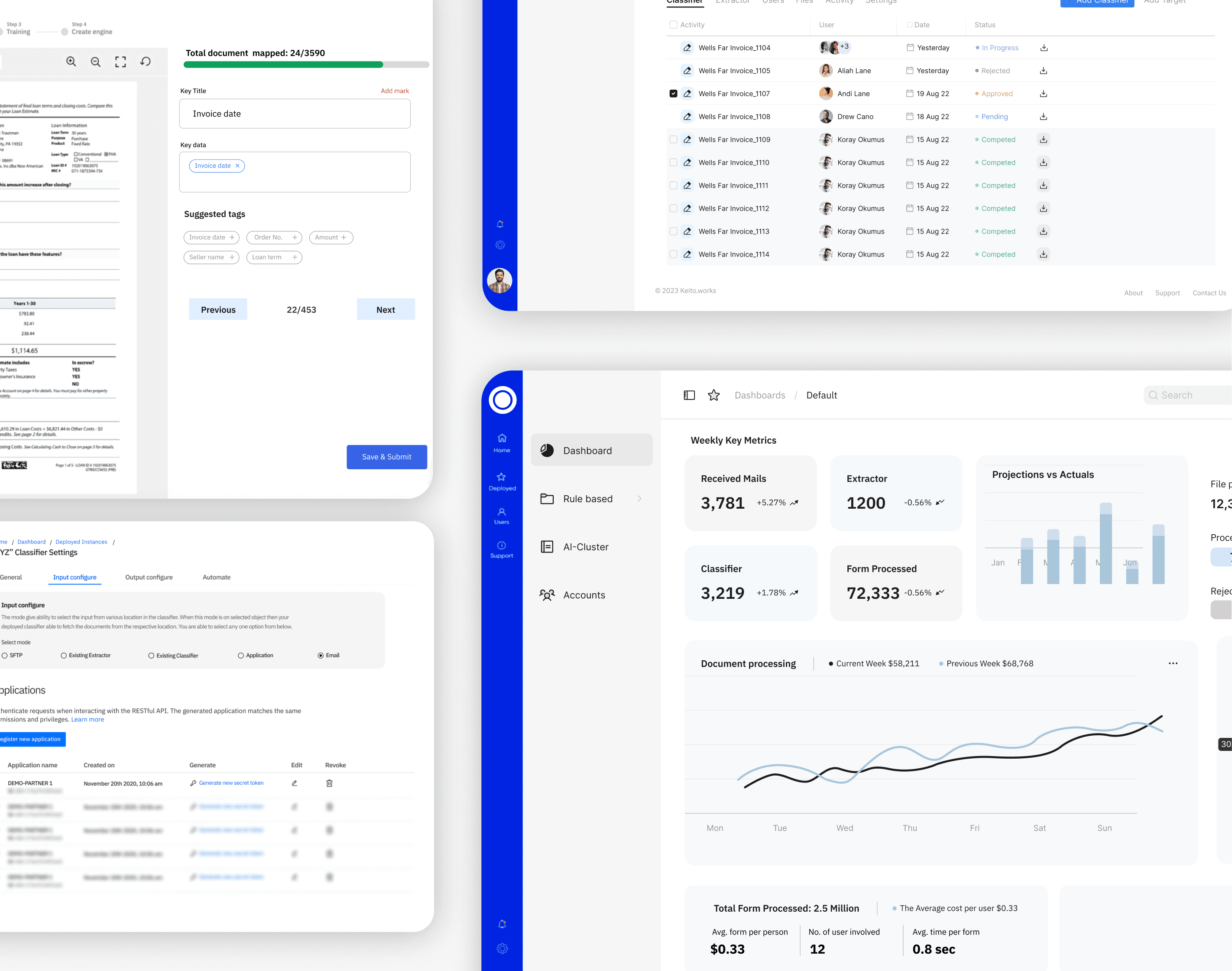
Task: Uncheck Wells Far Invoice_1107 checkbox
Action: click(x=673, y=94)
